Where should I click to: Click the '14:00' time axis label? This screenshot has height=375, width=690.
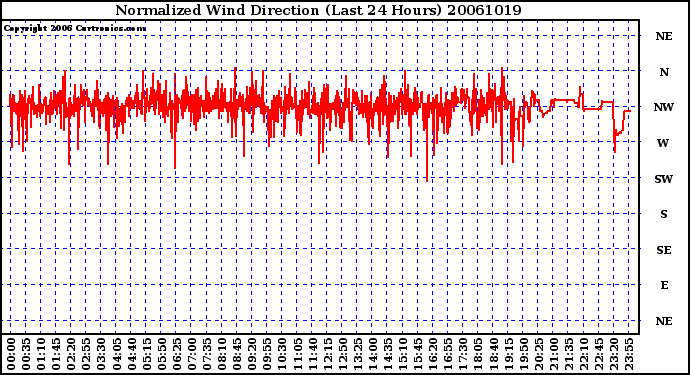pyautogui.click(x=373, y=354)
